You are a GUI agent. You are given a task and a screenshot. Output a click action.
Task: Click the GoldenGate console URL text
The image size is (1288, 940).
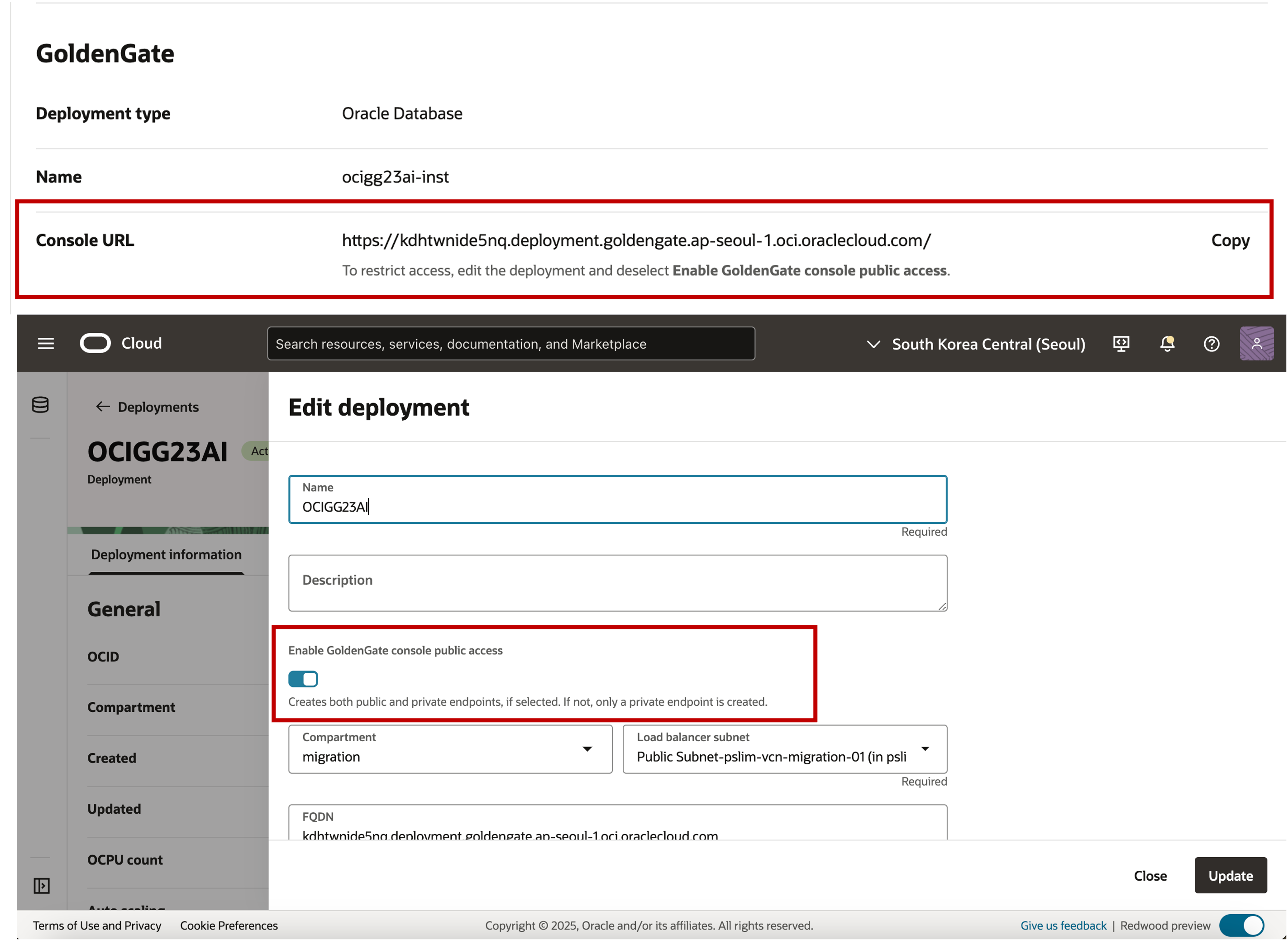coord(636,240)
